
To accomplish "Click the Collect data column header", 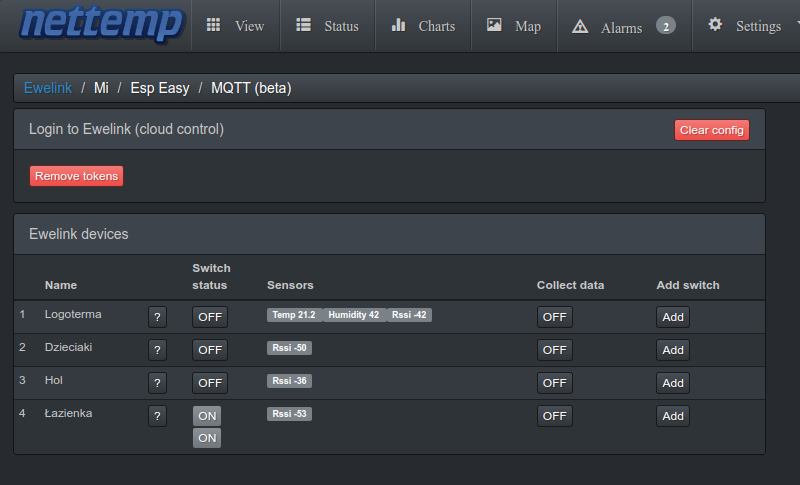I will [570, 285].
